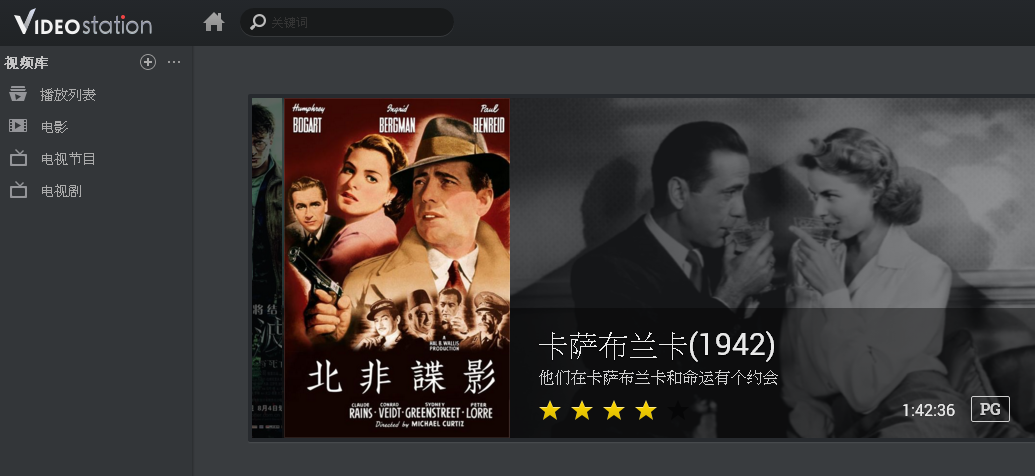Click the magnifier search icon
The height and width of the screenshot is (476, 1035).
[x=257, y=22]
